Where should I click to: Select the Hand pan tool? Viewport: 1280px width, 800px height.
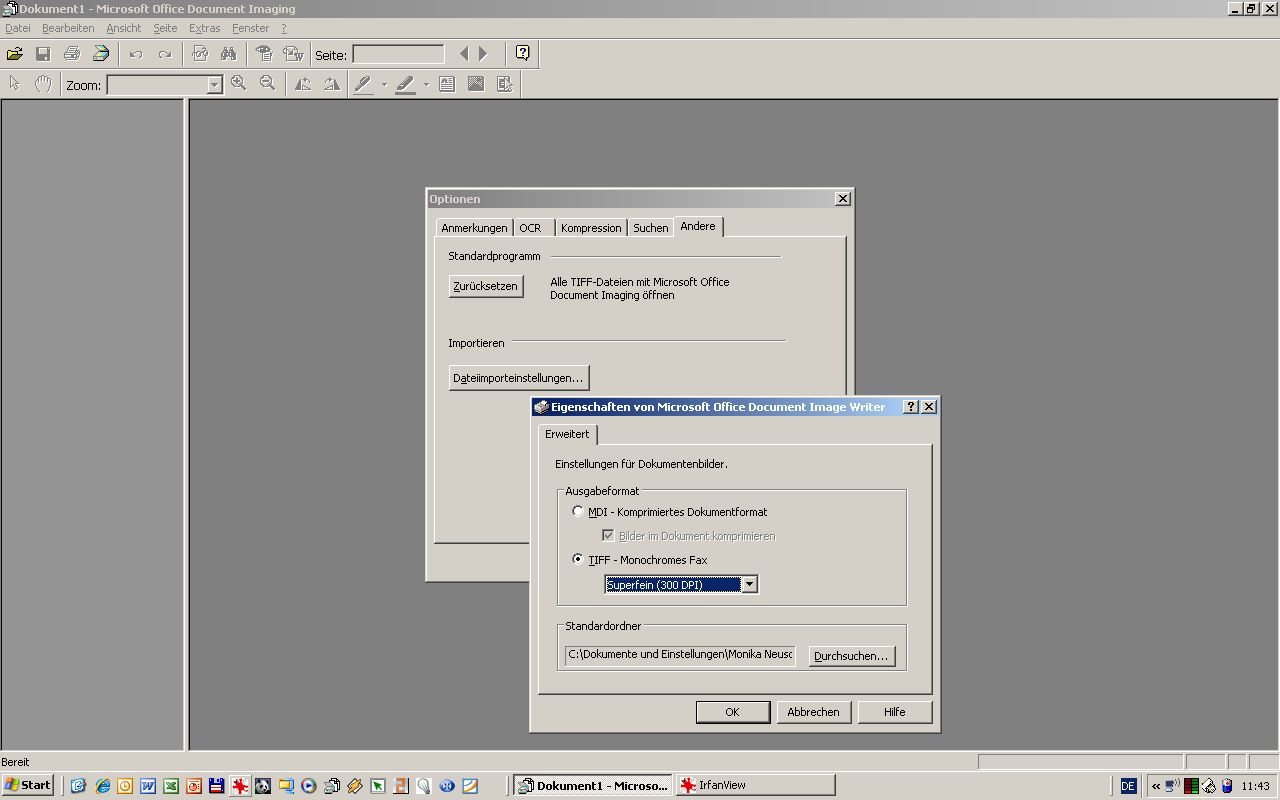(x=43, y=84)
